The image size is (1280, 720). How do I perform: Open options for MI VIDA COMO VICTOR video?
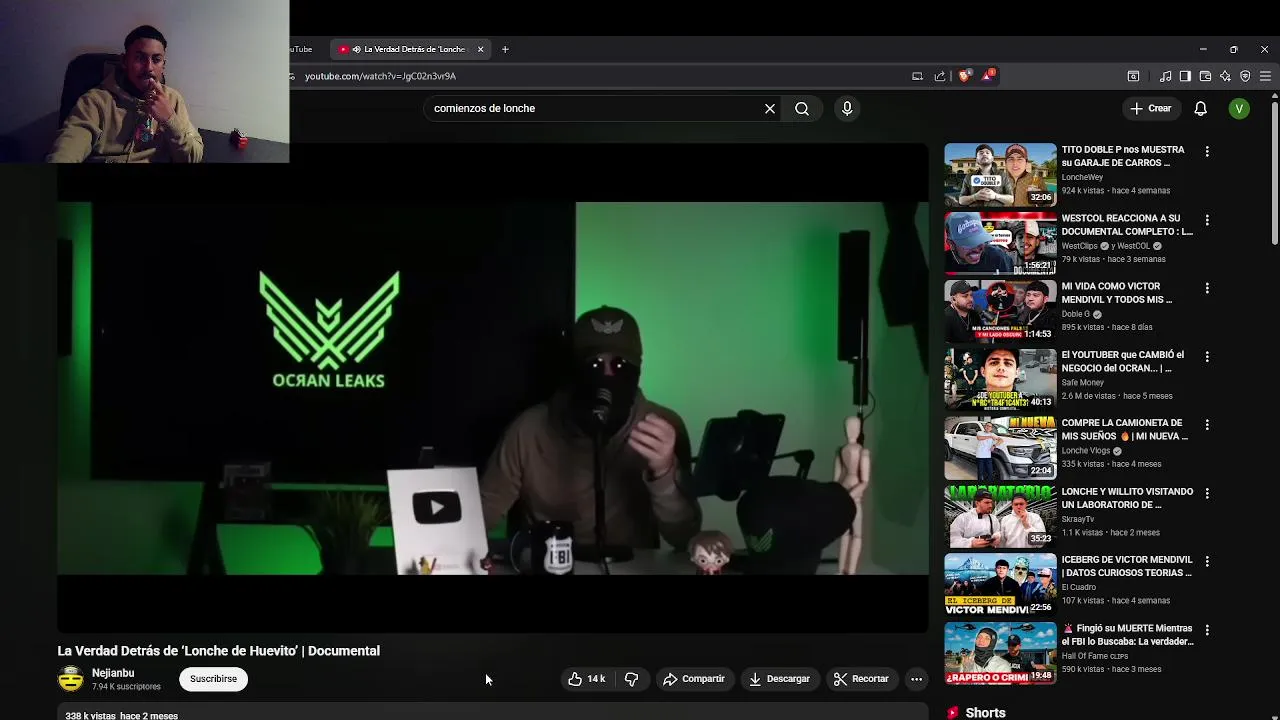click(x=1207, y=288)
